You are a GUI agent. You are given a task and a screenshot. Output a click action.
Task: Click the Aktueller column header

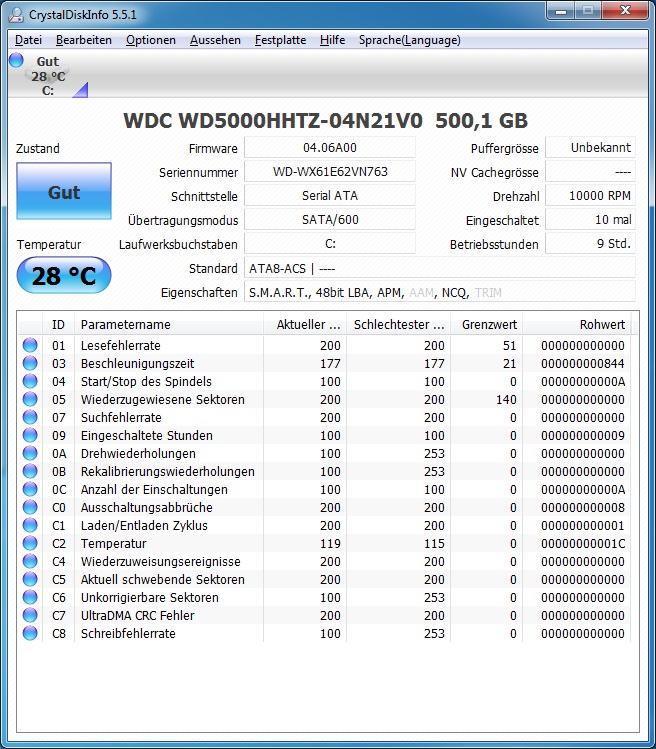tap(305, 324)
